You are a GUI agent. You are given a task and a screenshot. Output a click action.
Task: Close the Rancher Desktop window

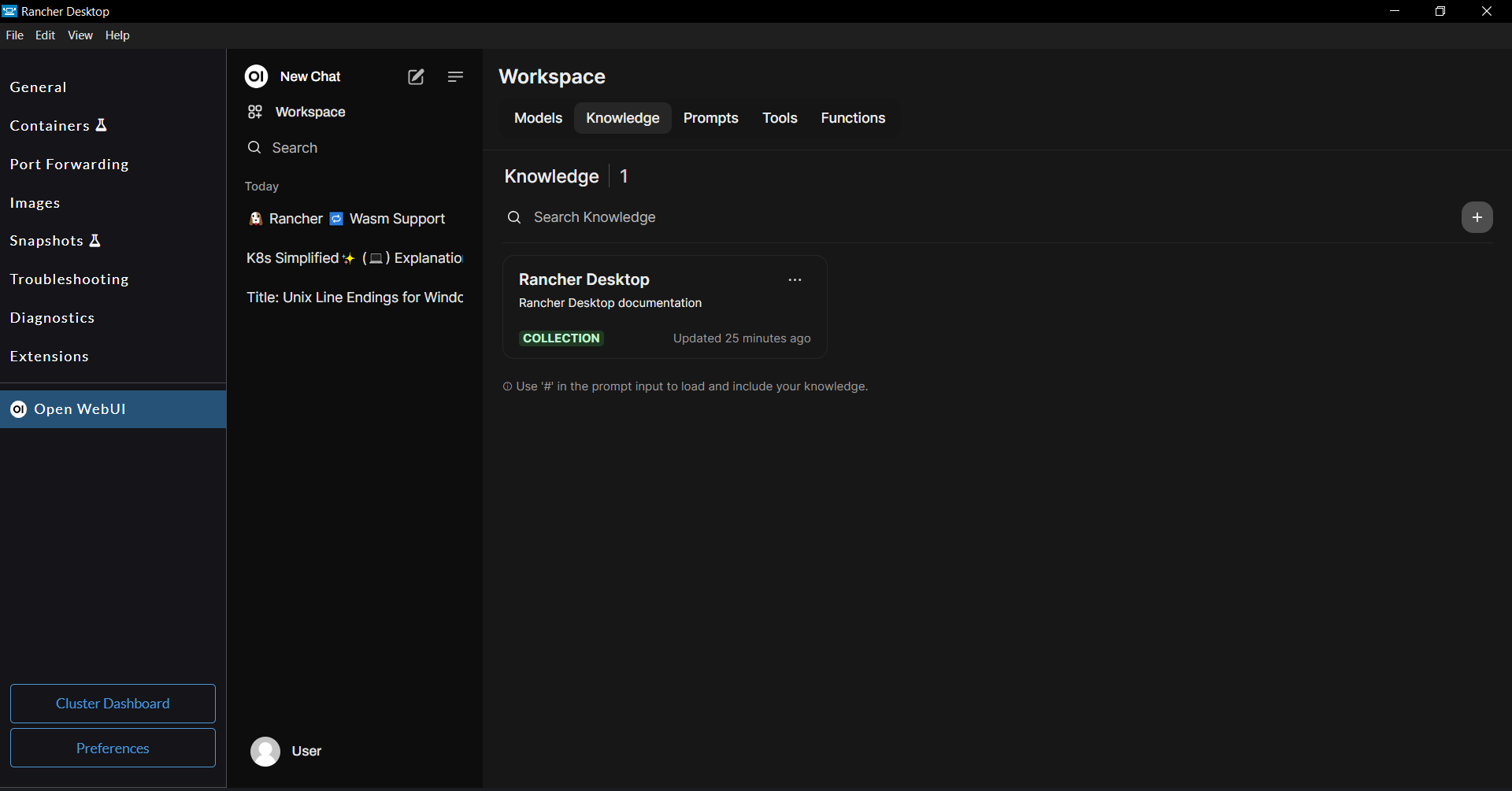click(1487, 11)
